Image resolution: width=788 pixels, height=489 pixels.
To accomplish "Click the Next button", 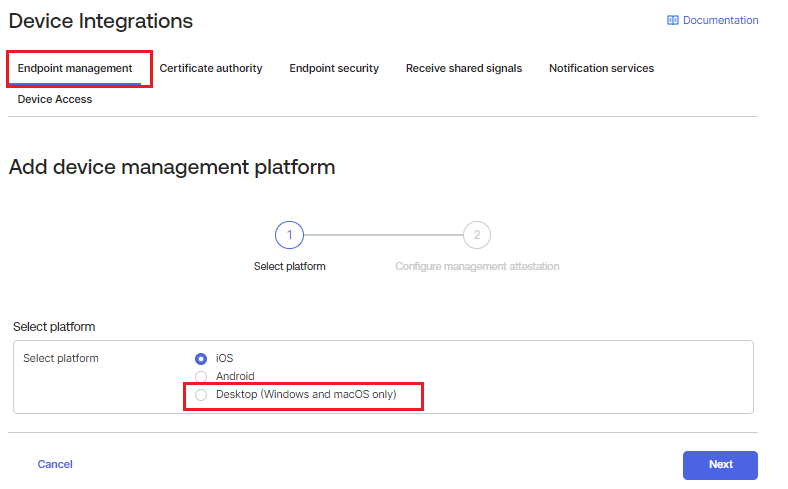I will point(720,465).
